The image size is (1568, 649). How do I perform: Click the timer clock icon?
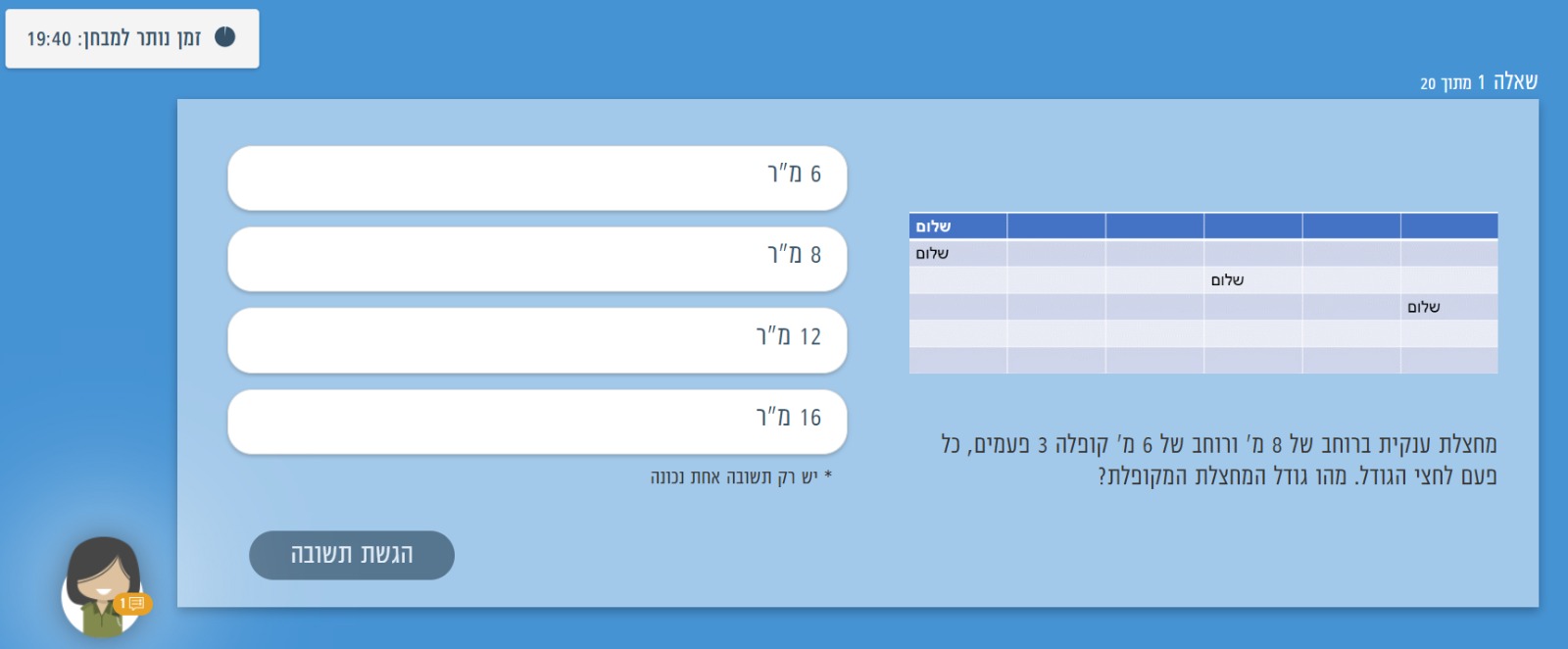coord(224,37)
